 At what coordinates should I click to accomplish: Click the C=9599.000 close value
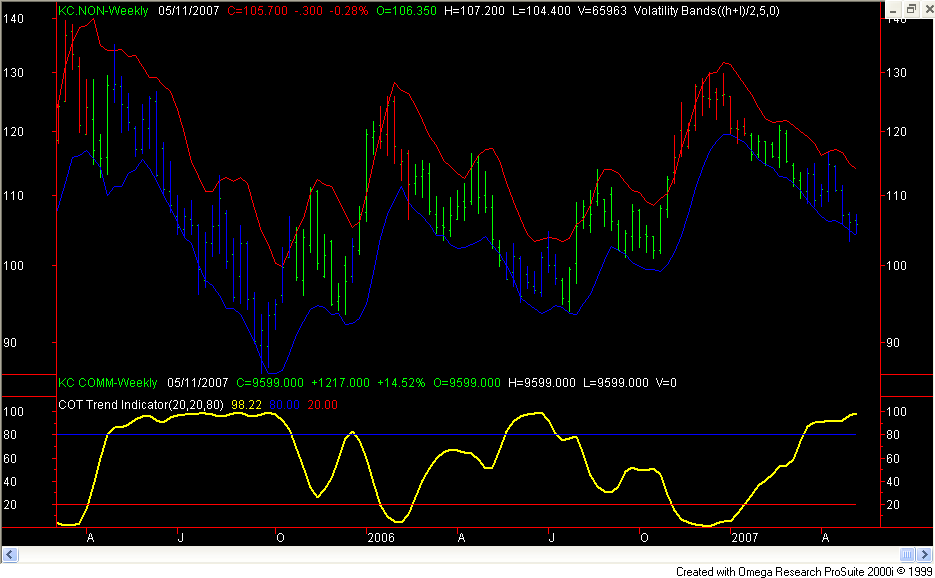(x=270, y=382)
